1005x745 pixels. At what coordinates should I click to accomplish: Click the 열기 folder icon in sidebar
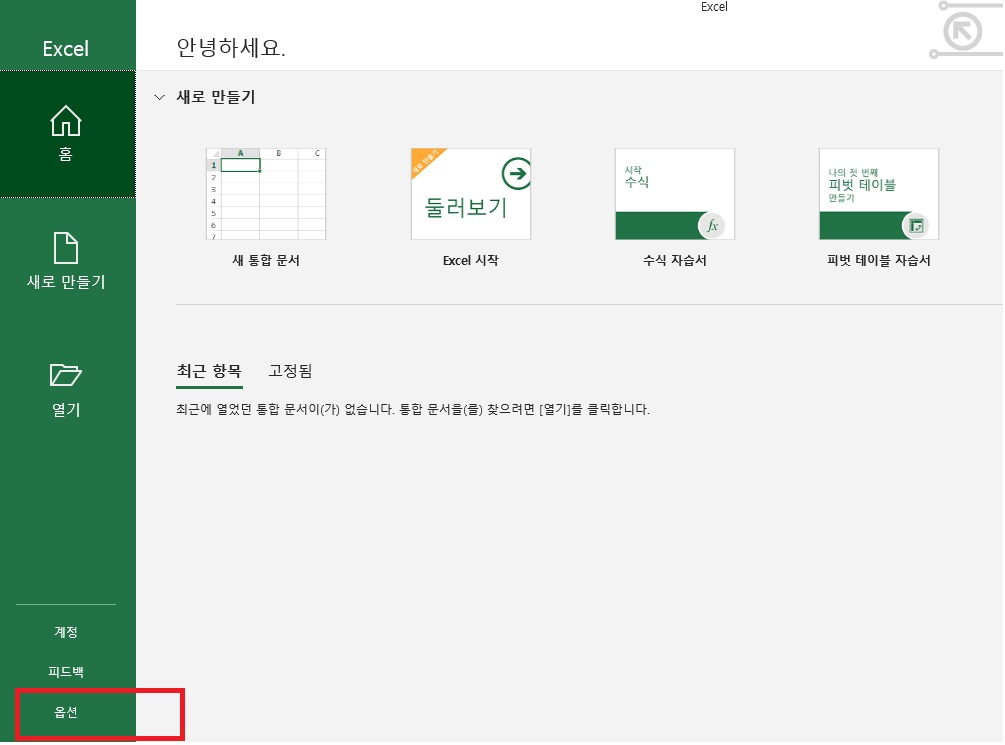click(65, 374)
